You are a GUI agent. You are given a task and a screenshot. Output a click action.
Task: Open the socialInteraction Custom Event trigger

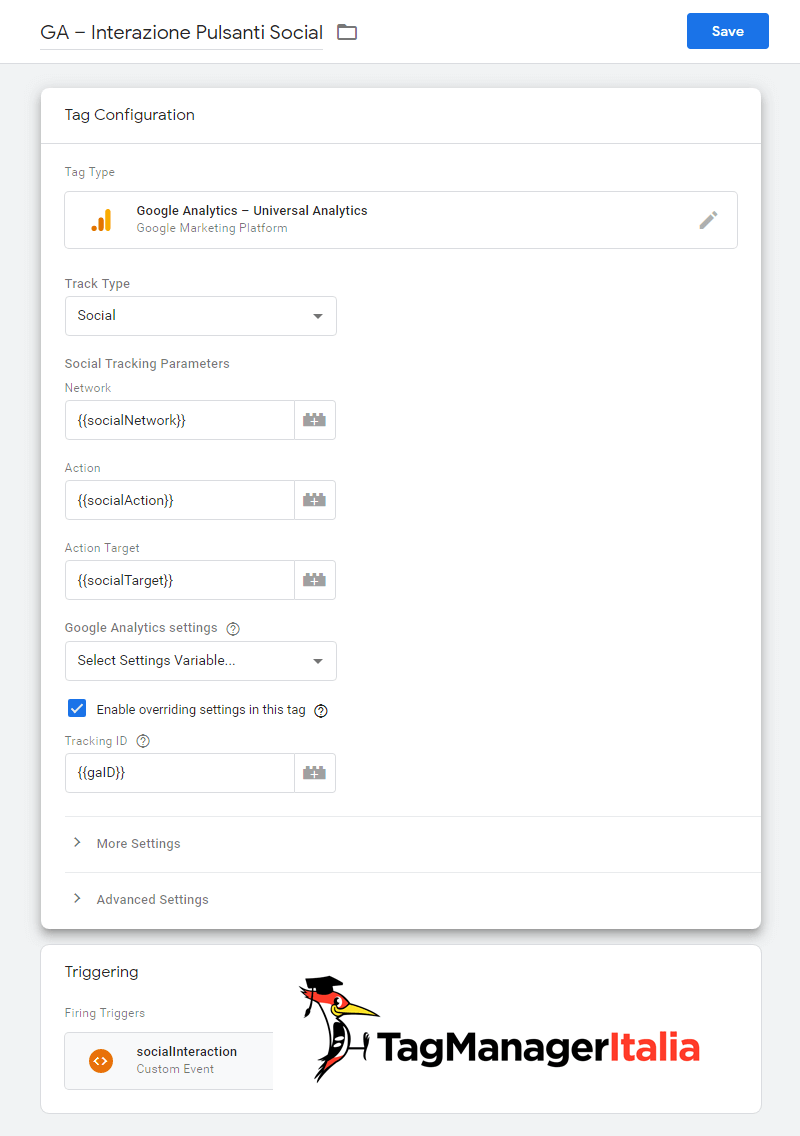(169, 1061)
